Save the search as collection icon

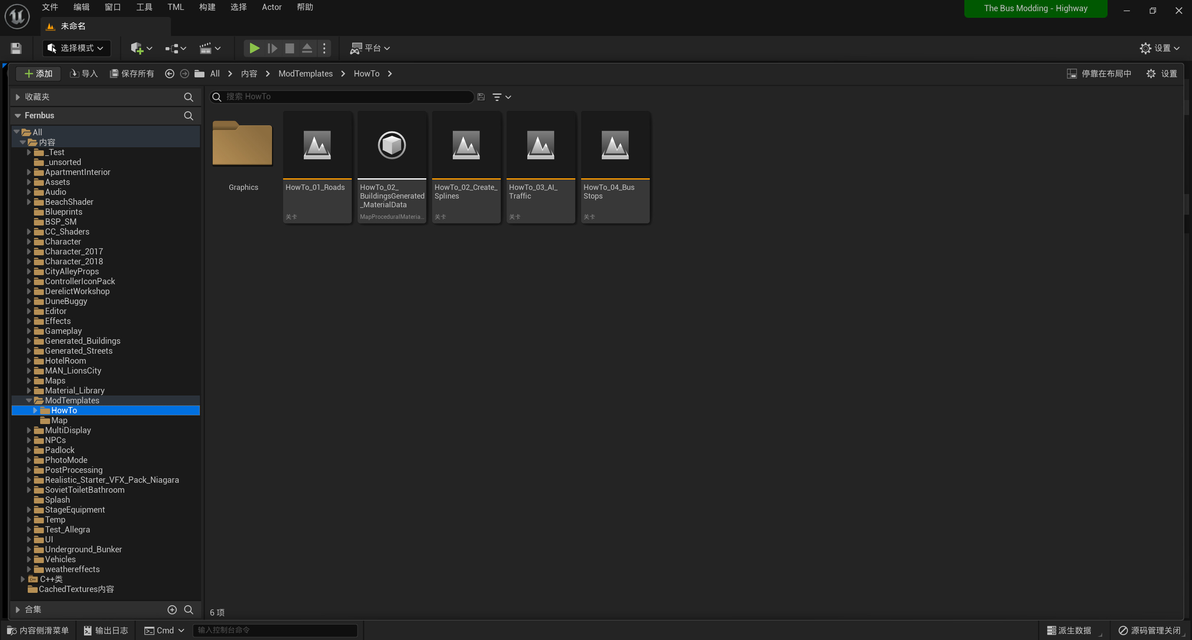click(x=480, y=97)
